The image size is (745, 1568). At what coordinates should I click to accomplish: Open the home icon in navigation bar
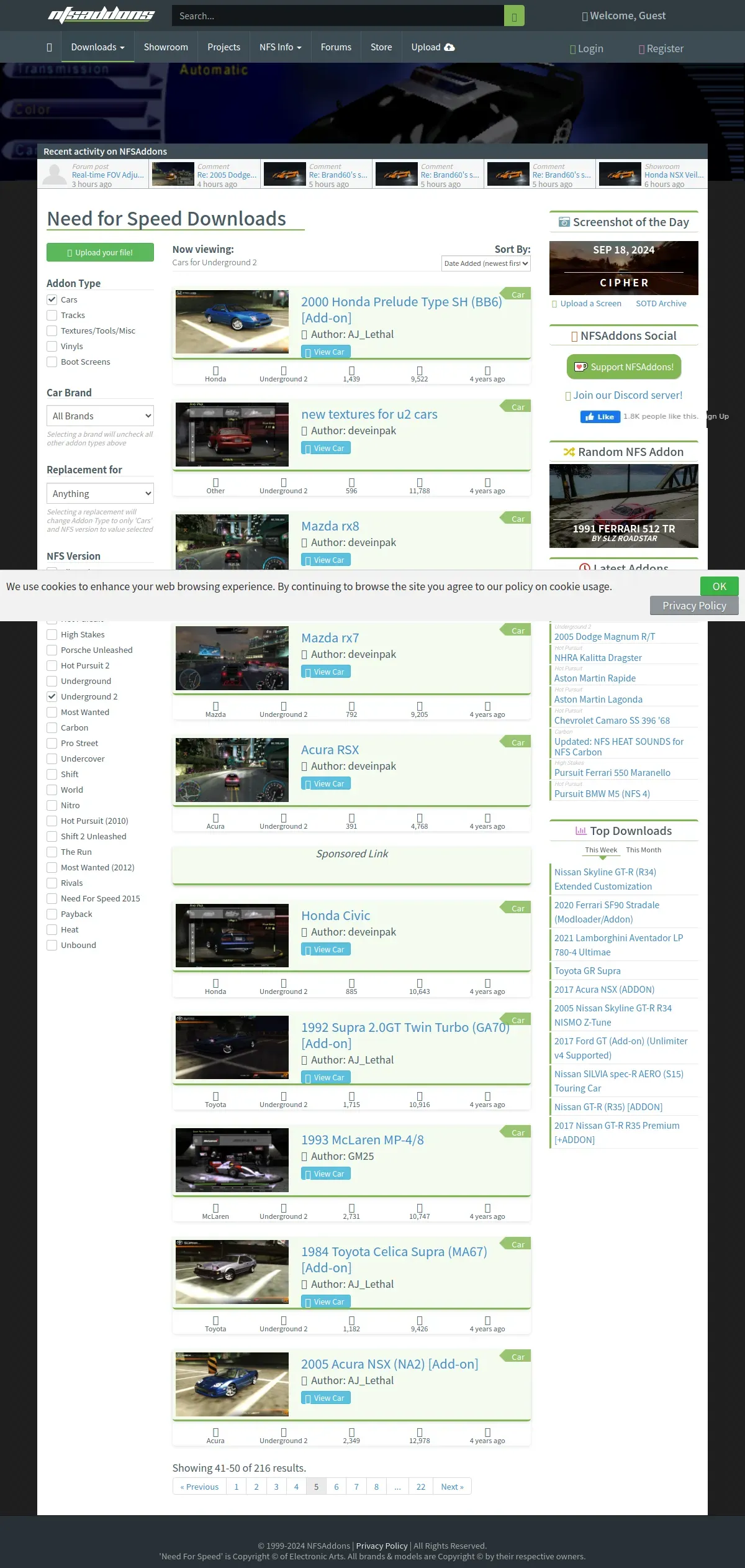pyautogui.click(x=49, y=47)
